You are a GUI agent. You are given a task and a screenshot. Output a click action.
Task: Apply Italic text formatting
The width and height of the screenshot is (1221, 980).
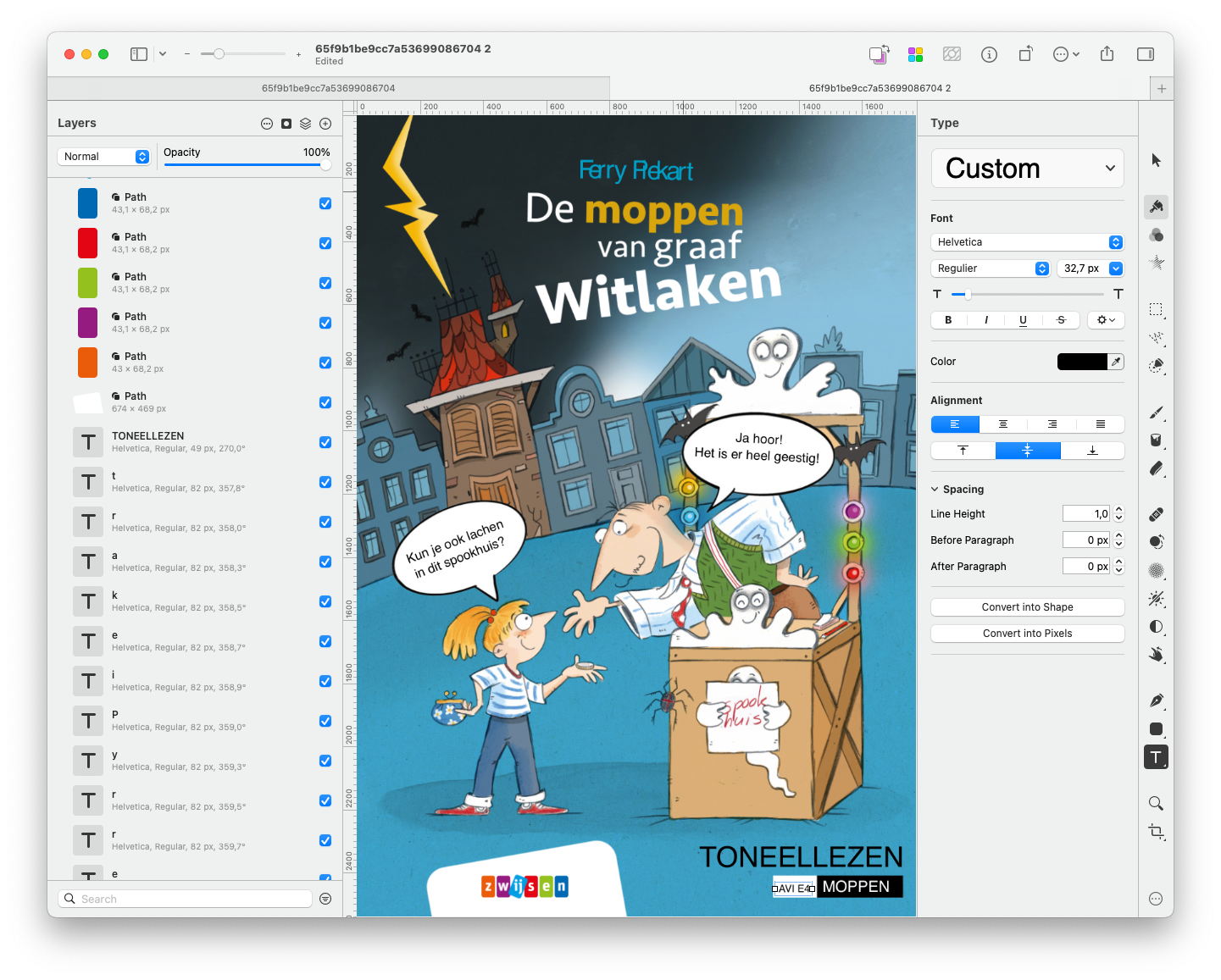pyautogui.click(x=986, y=320)
